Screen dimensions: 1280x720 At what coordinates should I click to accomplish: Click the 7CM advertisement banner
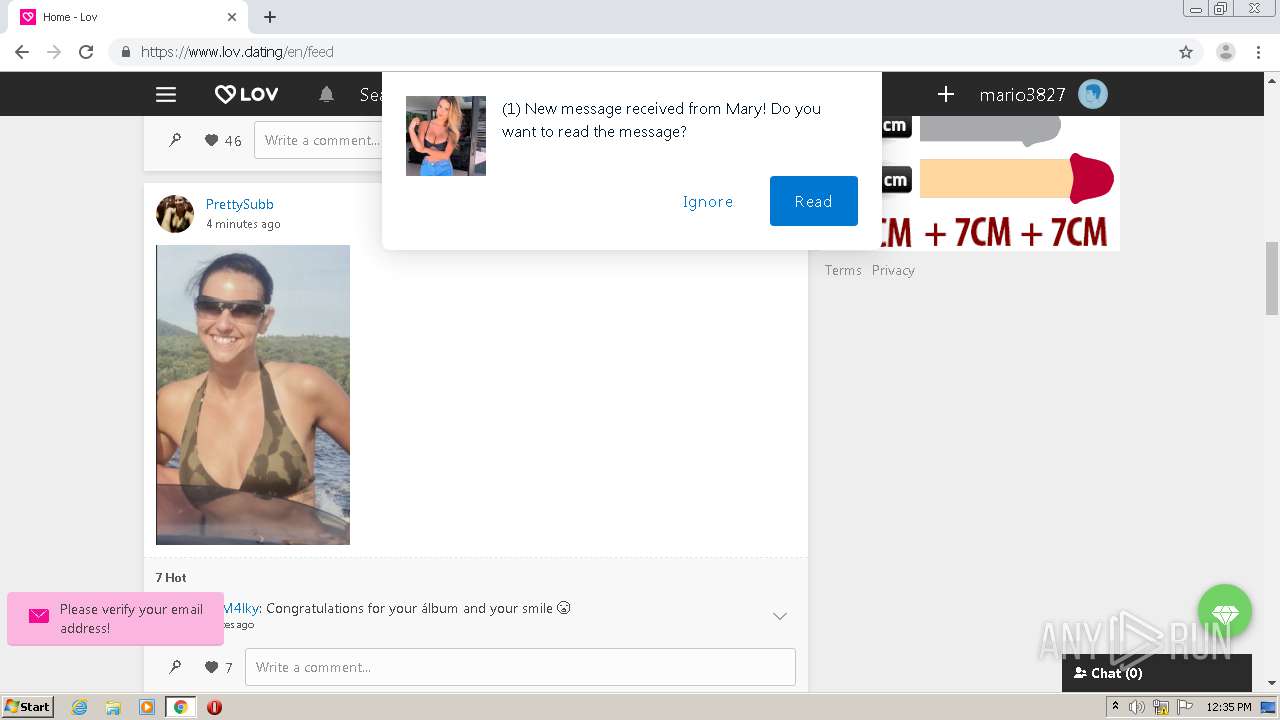(1000, 183)
